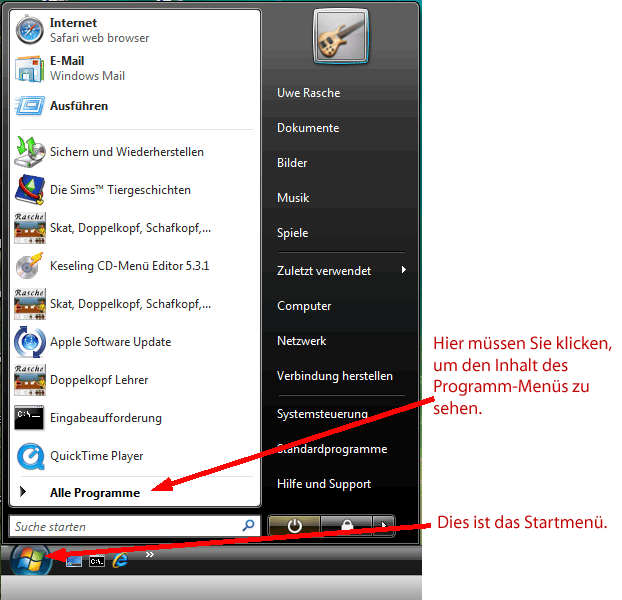Open Bilder folder
This screenshot has width=622, height=600.
[292, 163]
